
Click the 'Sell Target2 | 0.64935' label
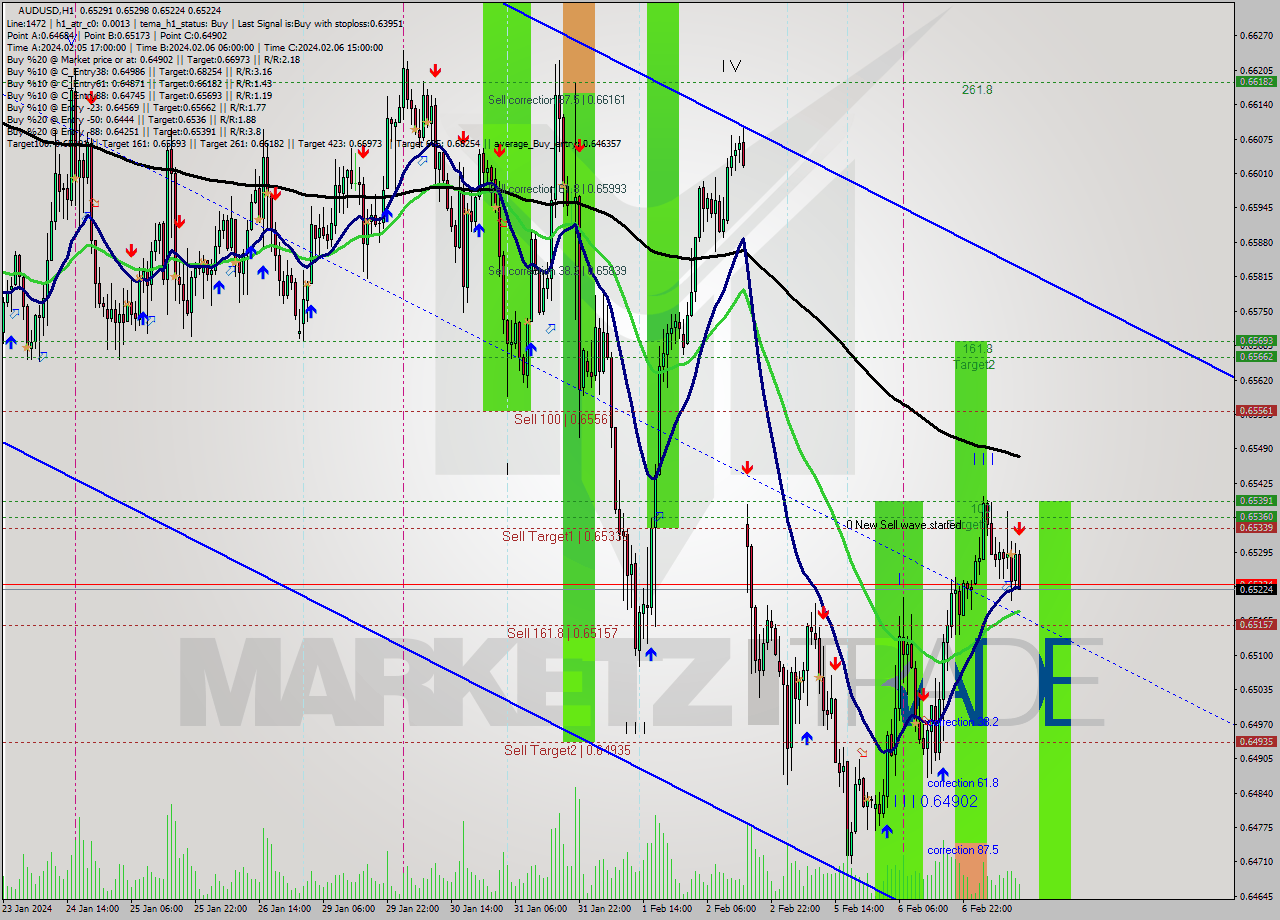click(567, 750)
